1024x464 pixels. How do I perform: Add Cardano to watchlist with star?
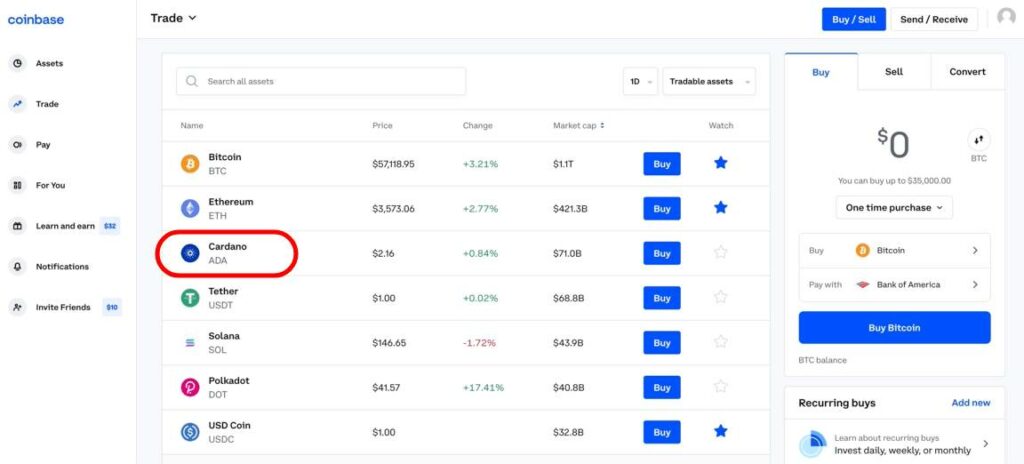(720, 252)
